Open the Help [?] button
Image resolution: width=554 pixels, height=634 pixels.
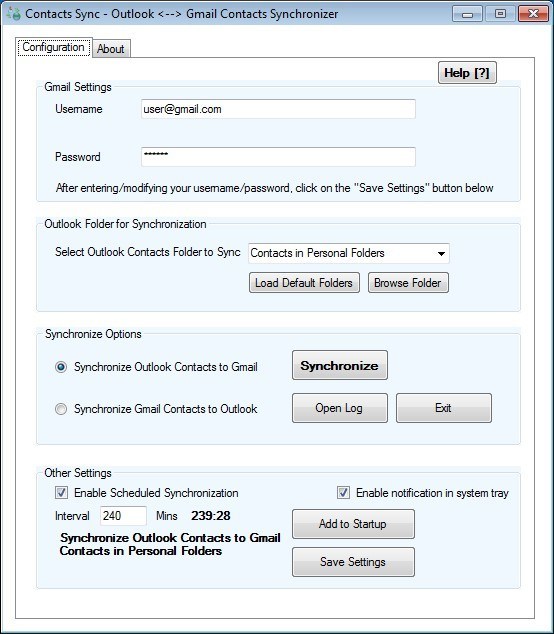click(467, 73)
